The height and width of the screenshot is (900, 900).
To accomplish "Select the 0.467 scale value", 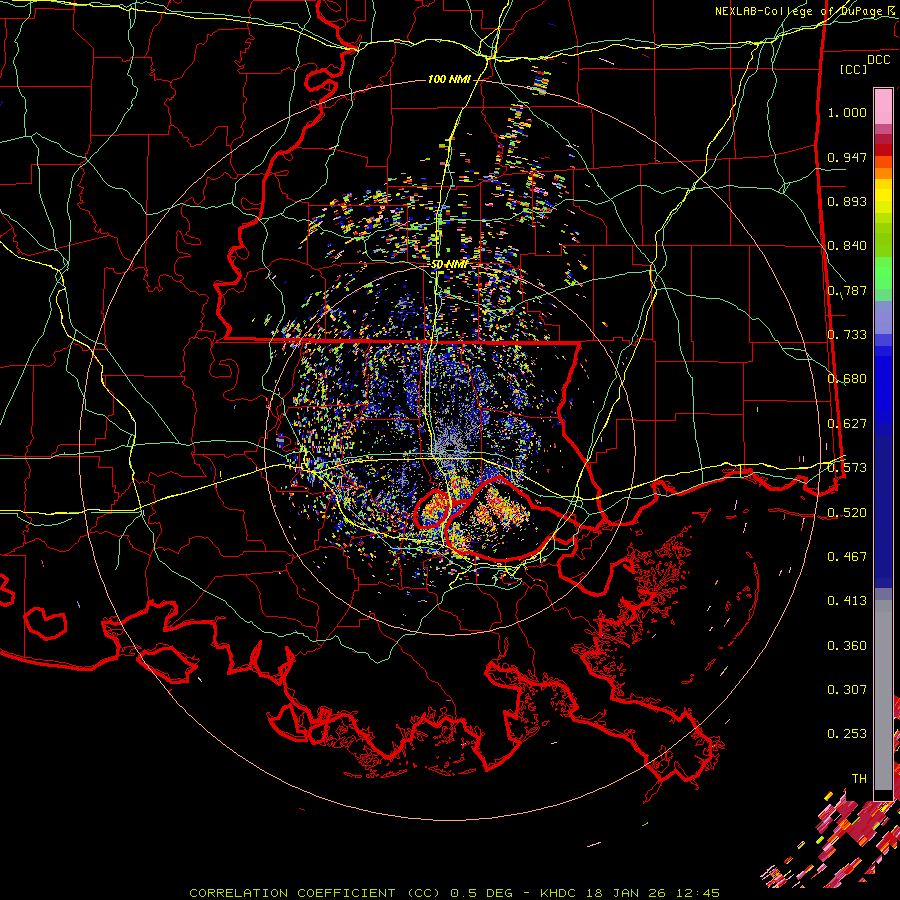I will 847,557.
